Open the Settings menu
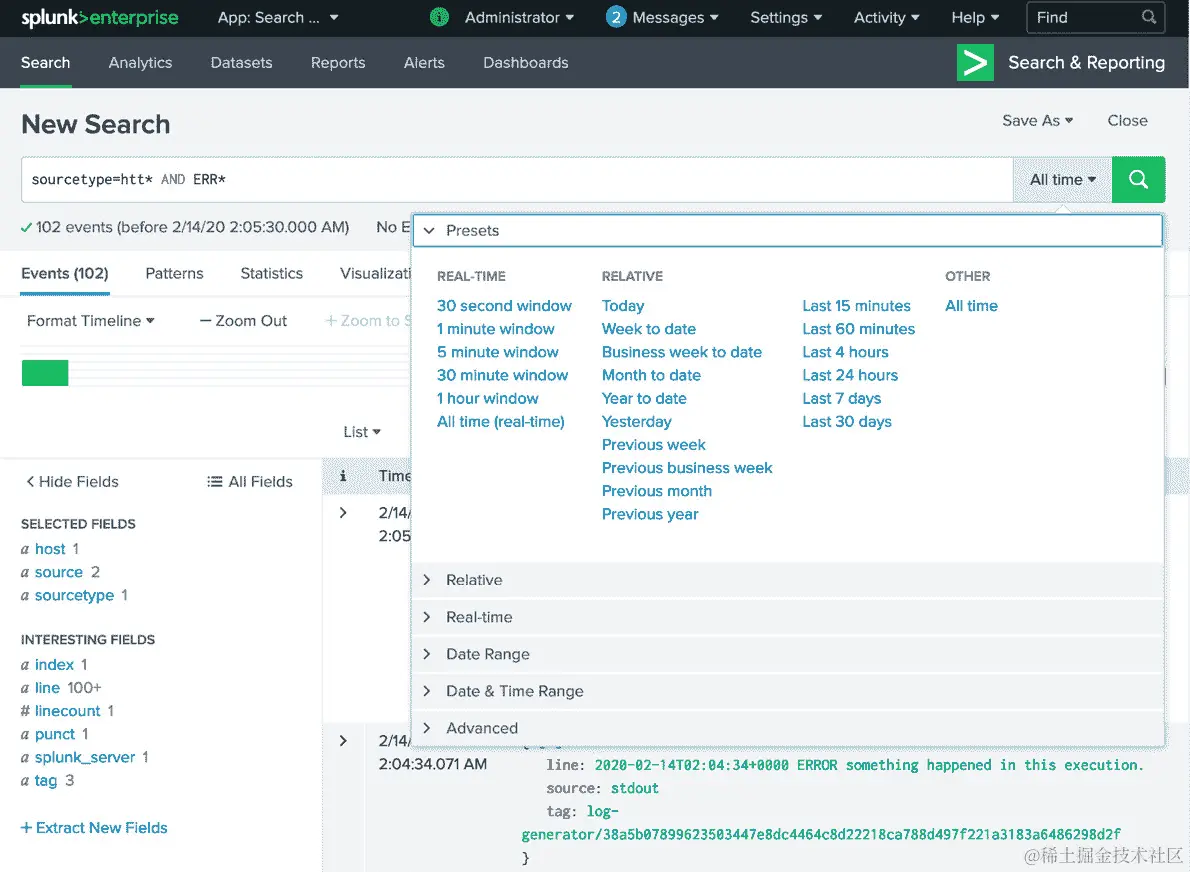The image size is (1190, 872). click(x=785, y=17)
